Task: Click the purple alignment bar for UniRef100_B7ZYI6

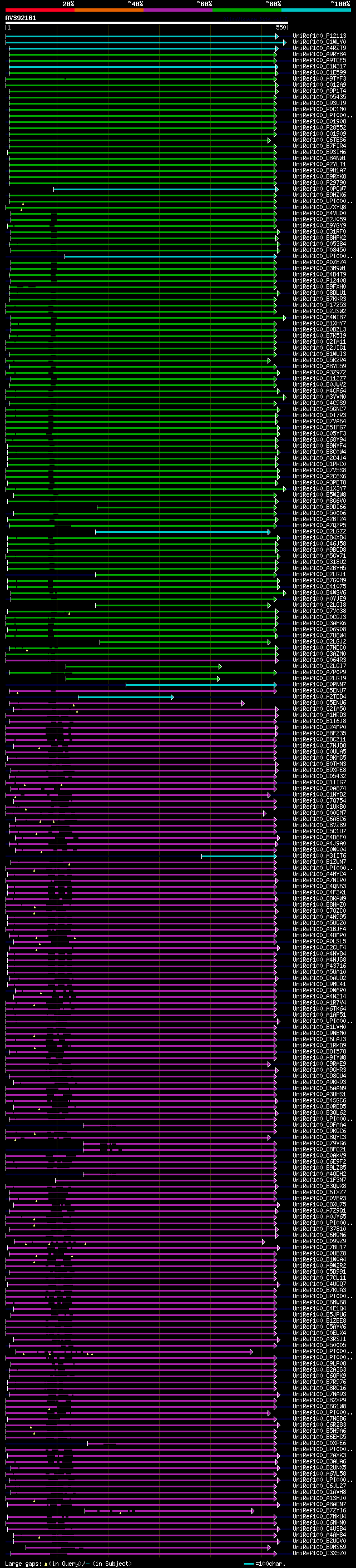Action: tap(169, 1511)
